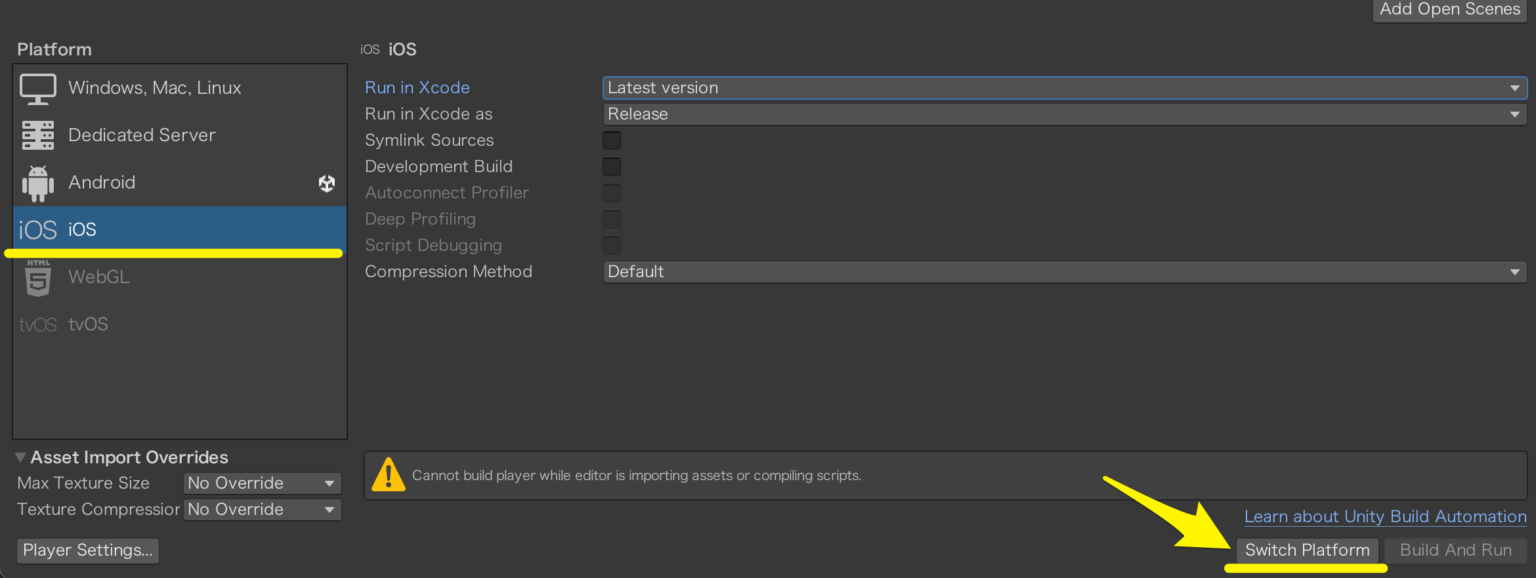
Task: Click the Windows, Mac, Linux monitor icon
Action: coord(38,89)
